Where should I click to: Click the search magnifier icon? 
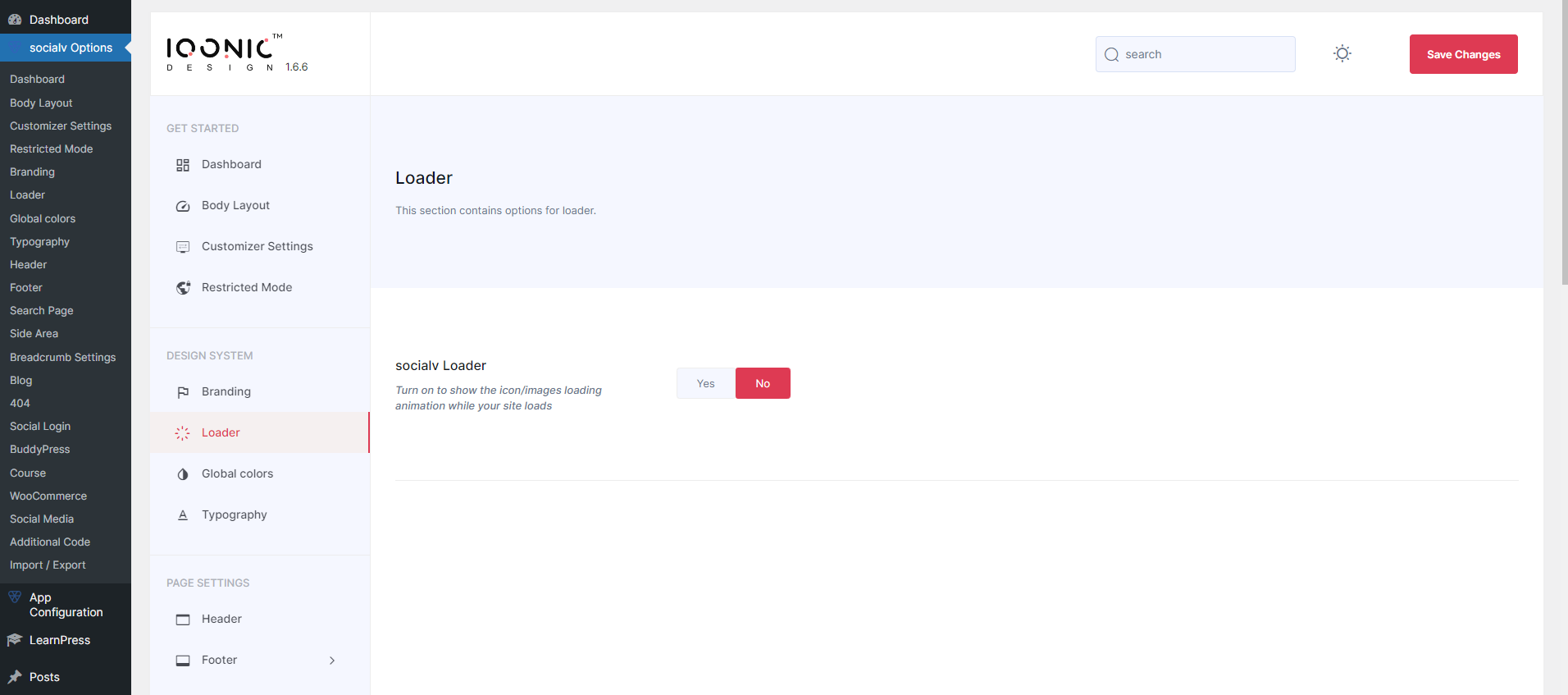coord(1112,55)
